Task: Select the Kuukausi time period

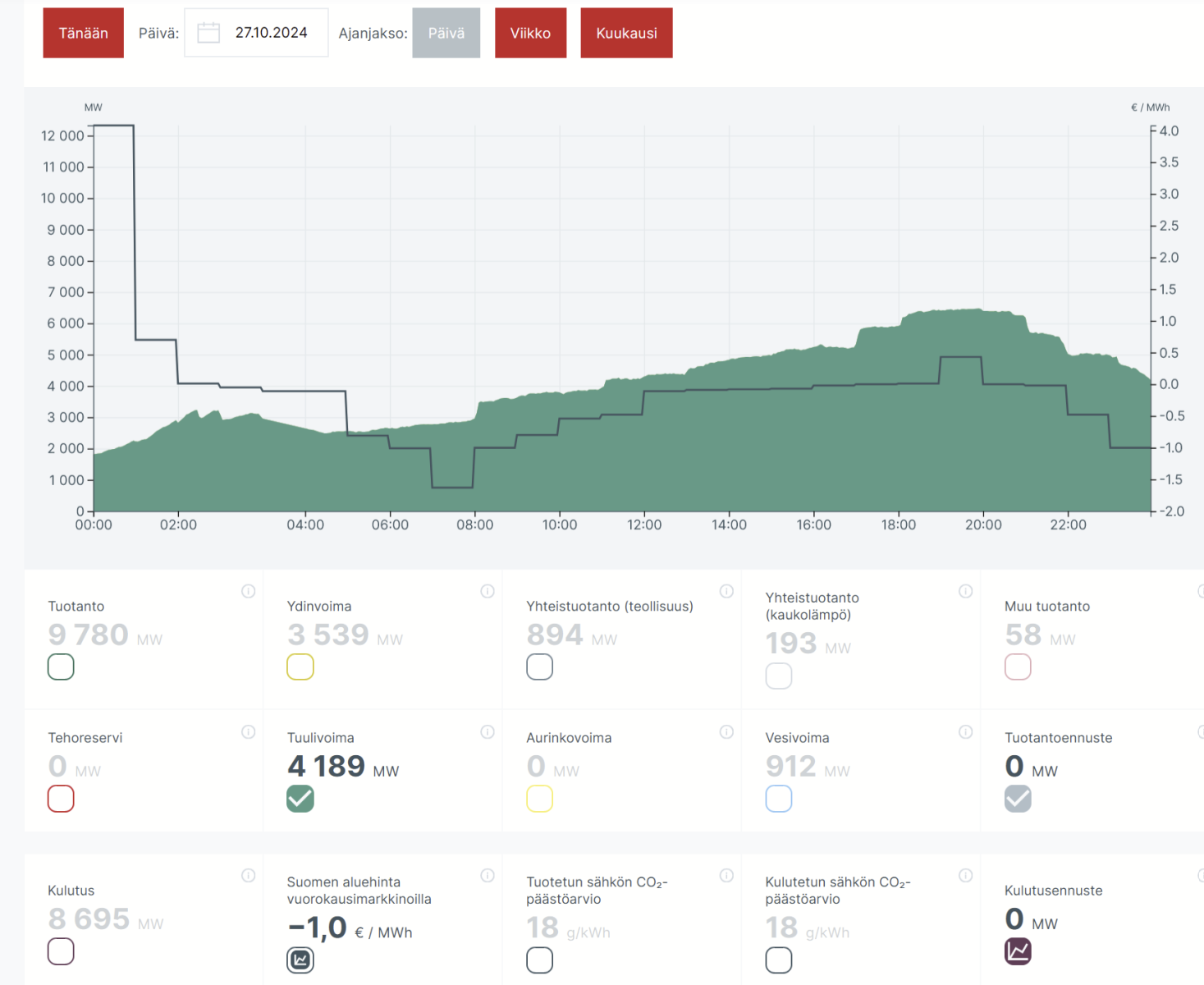Action: [626, 33]
